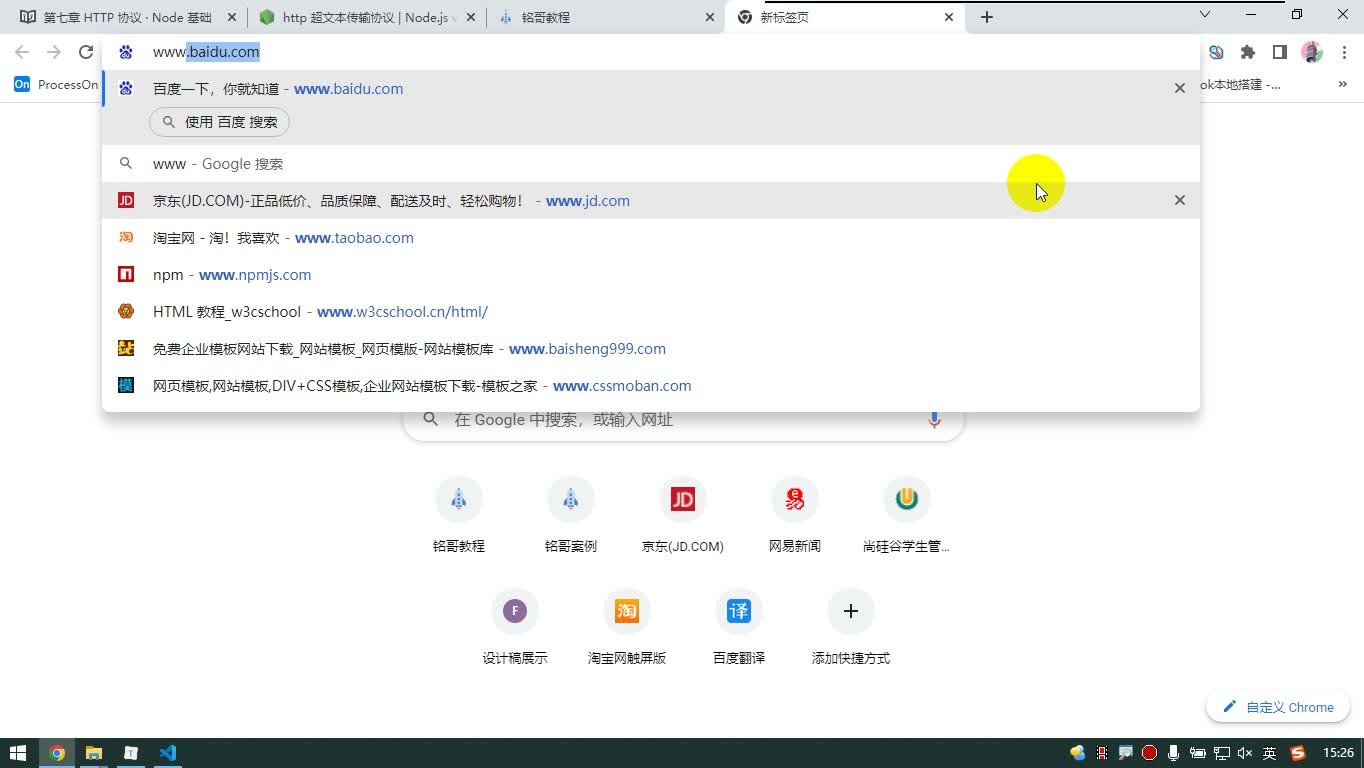Switch to the 第七章 HTTP 协议 tab
The height and width of the screenshot is (768, 1364).
tap(126, 17)
